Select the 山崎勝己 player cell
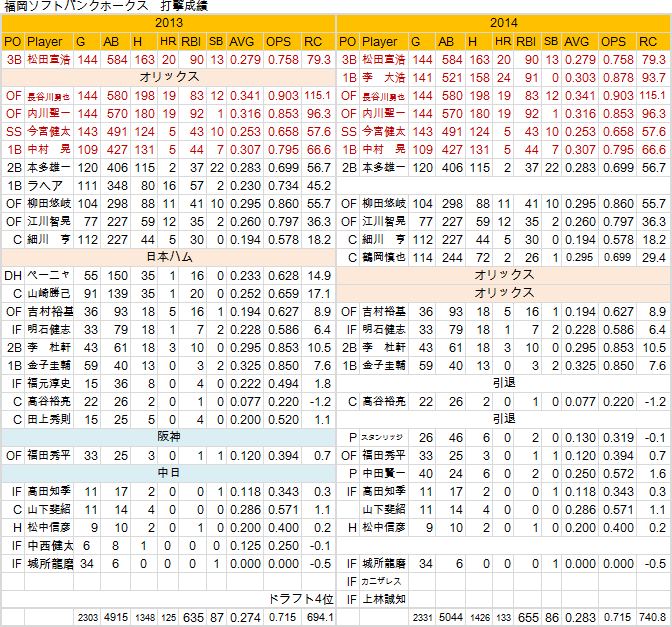672x627 pixels. click(49, 294)
